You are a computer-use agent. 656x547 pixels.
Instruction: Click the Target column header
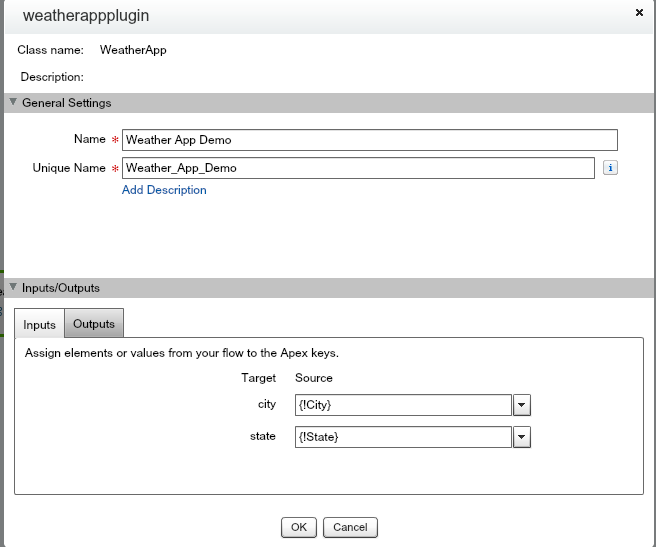258,378
